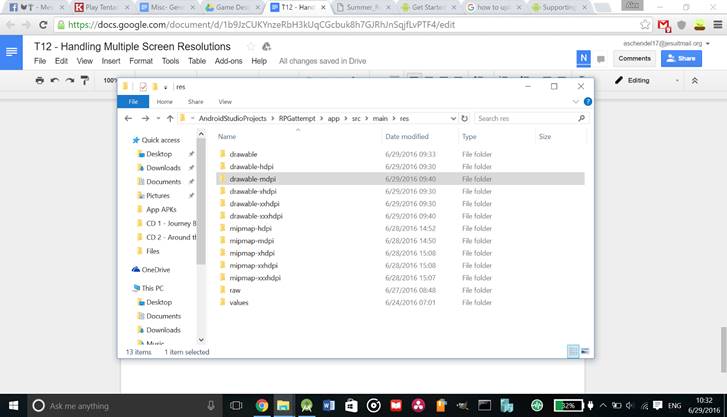The image size is (727, 417).
Task: Click the Comments button
Action: (634, 58)
